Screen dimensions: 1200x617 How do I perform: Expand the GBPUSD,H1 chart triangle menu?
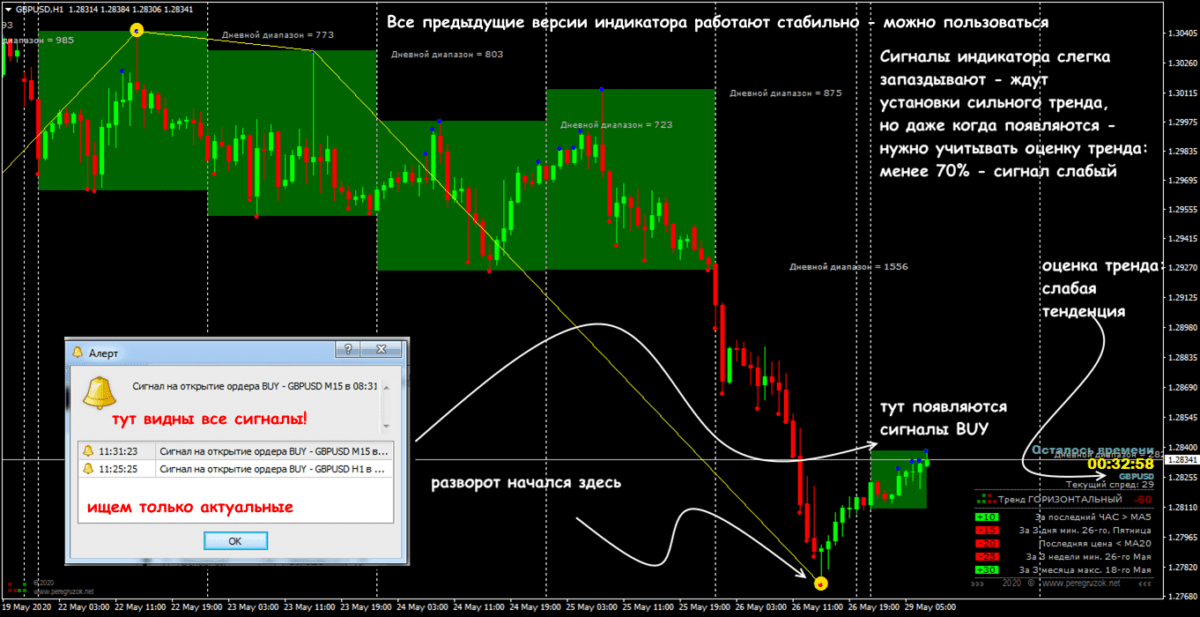(8, 10)
